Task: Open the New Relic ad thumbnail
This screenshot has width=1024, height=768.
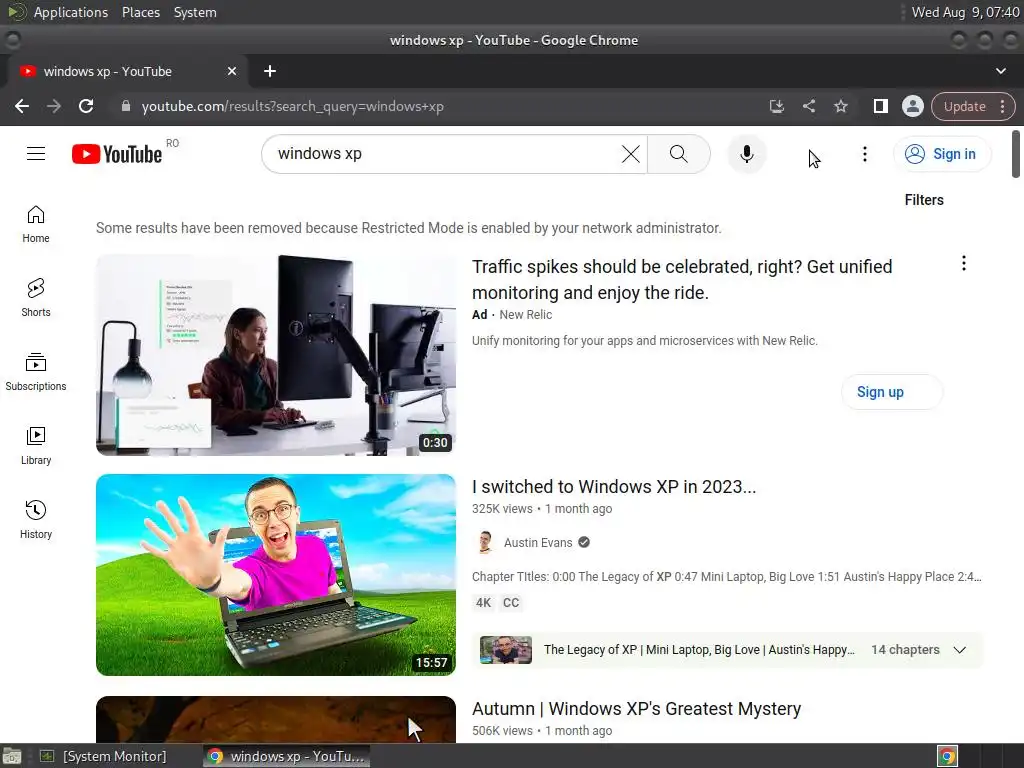Action: [276, 355]
